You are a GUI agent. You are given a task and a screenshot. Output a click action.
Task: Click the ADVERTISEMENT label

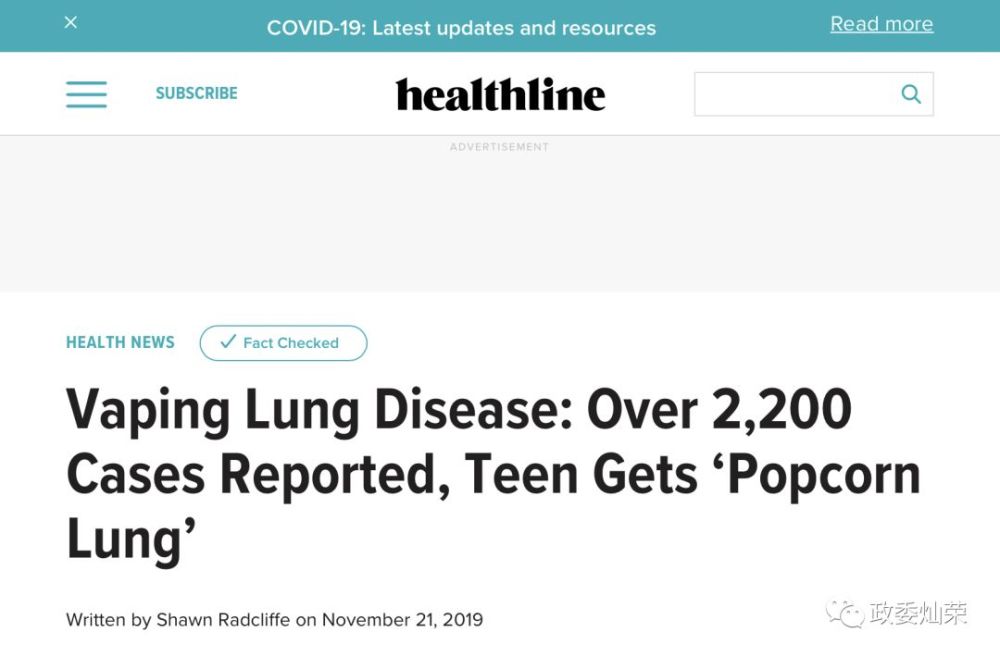point(499,147)
